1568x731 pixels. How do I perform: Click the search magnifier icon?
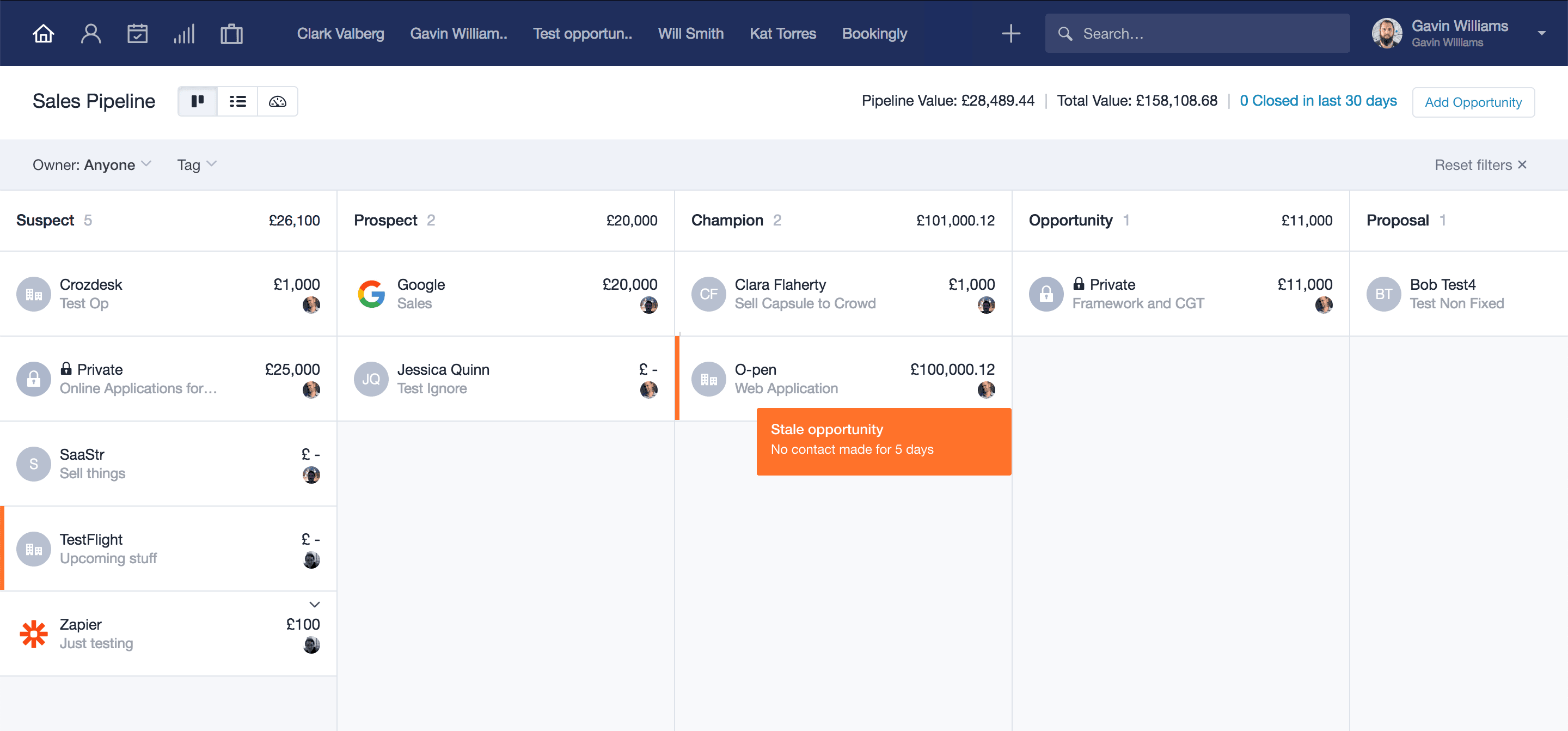[x=1065, y=34]
